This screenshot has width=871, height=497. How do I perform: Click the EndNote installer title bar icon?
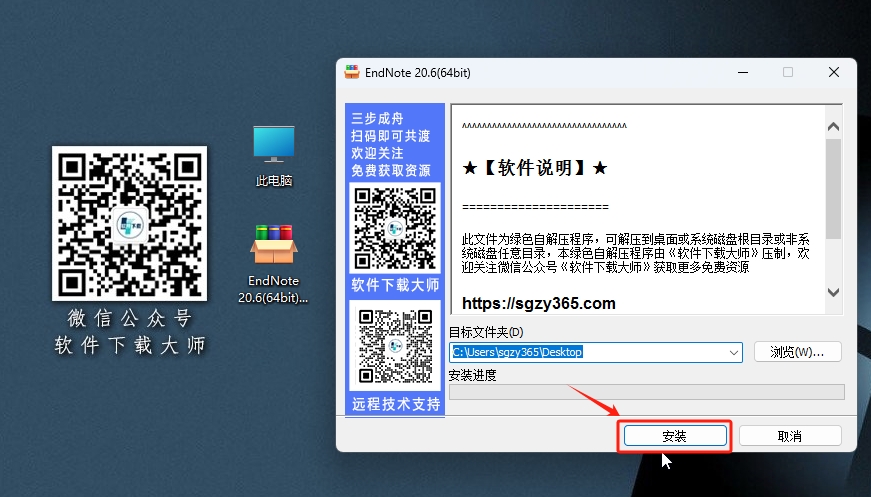click(352, 72)
